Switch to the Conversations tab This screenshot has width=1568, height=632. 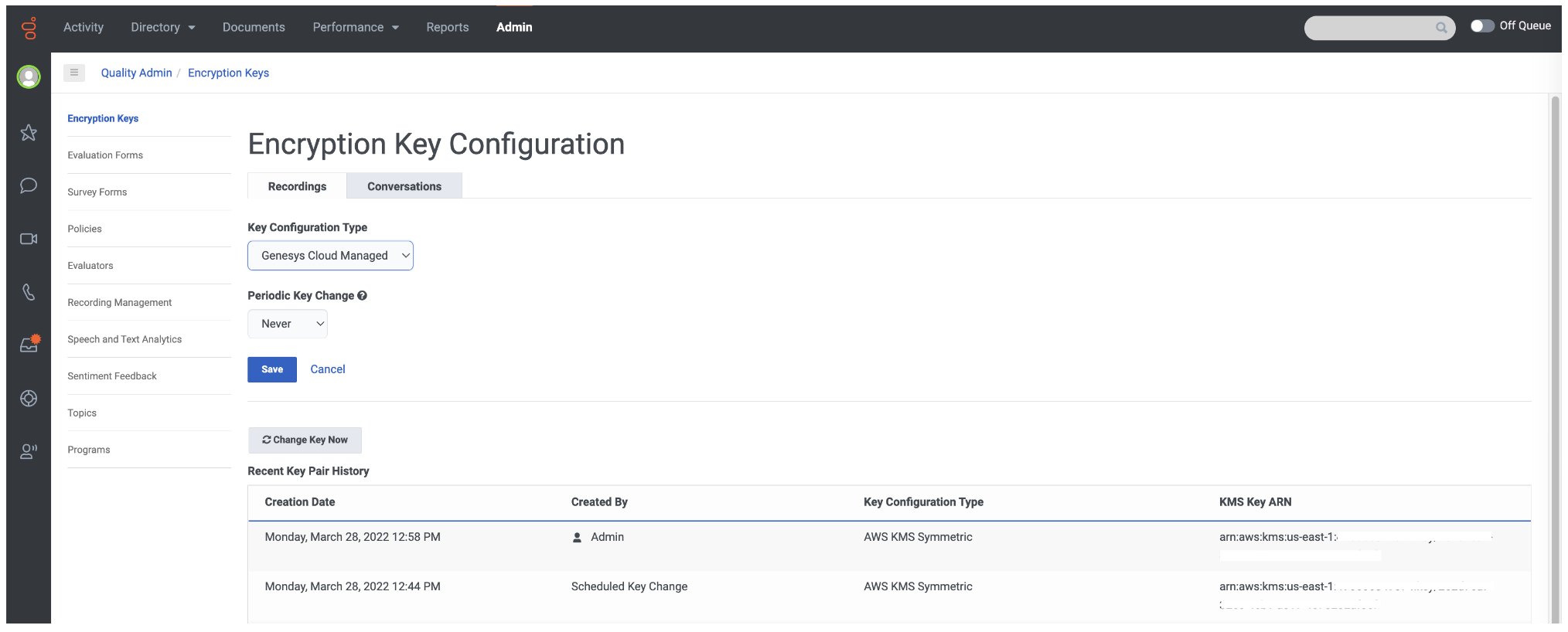click(x=404, y=186)
